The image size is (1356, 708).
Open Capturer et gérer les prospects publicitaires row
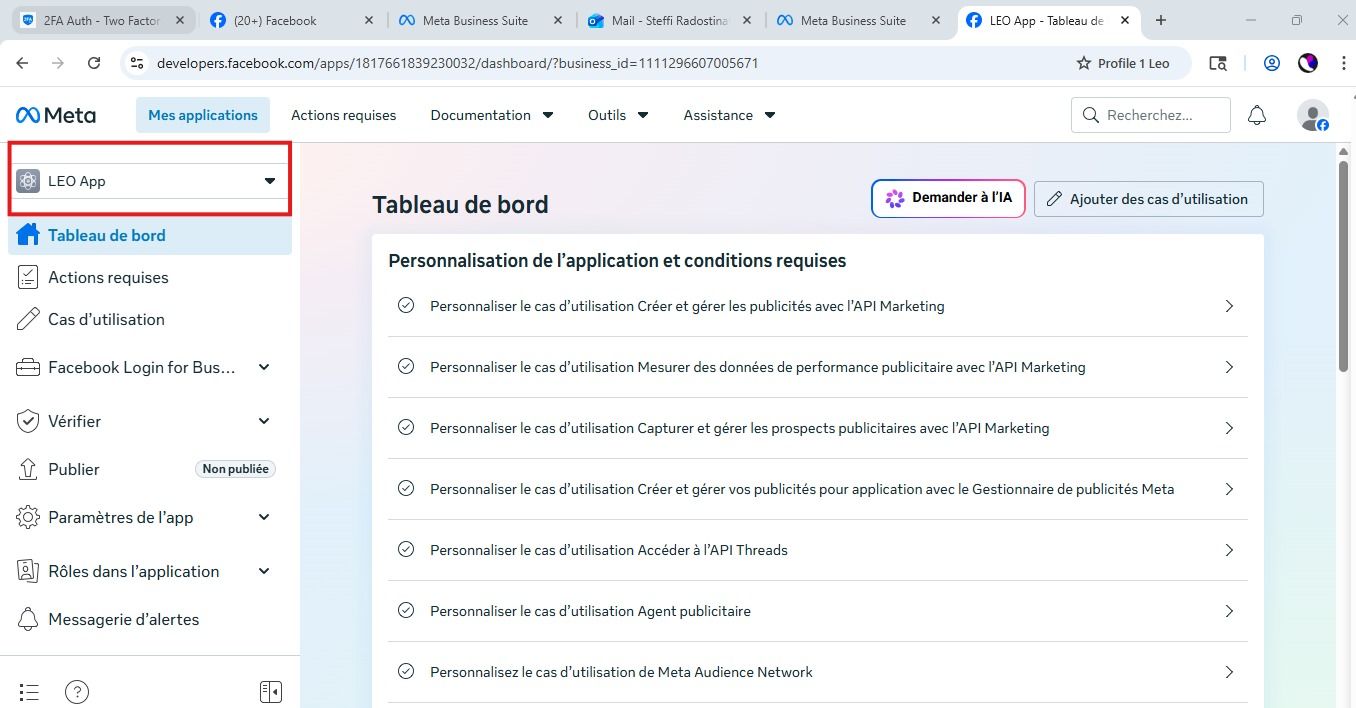click(x=818, y=428)
